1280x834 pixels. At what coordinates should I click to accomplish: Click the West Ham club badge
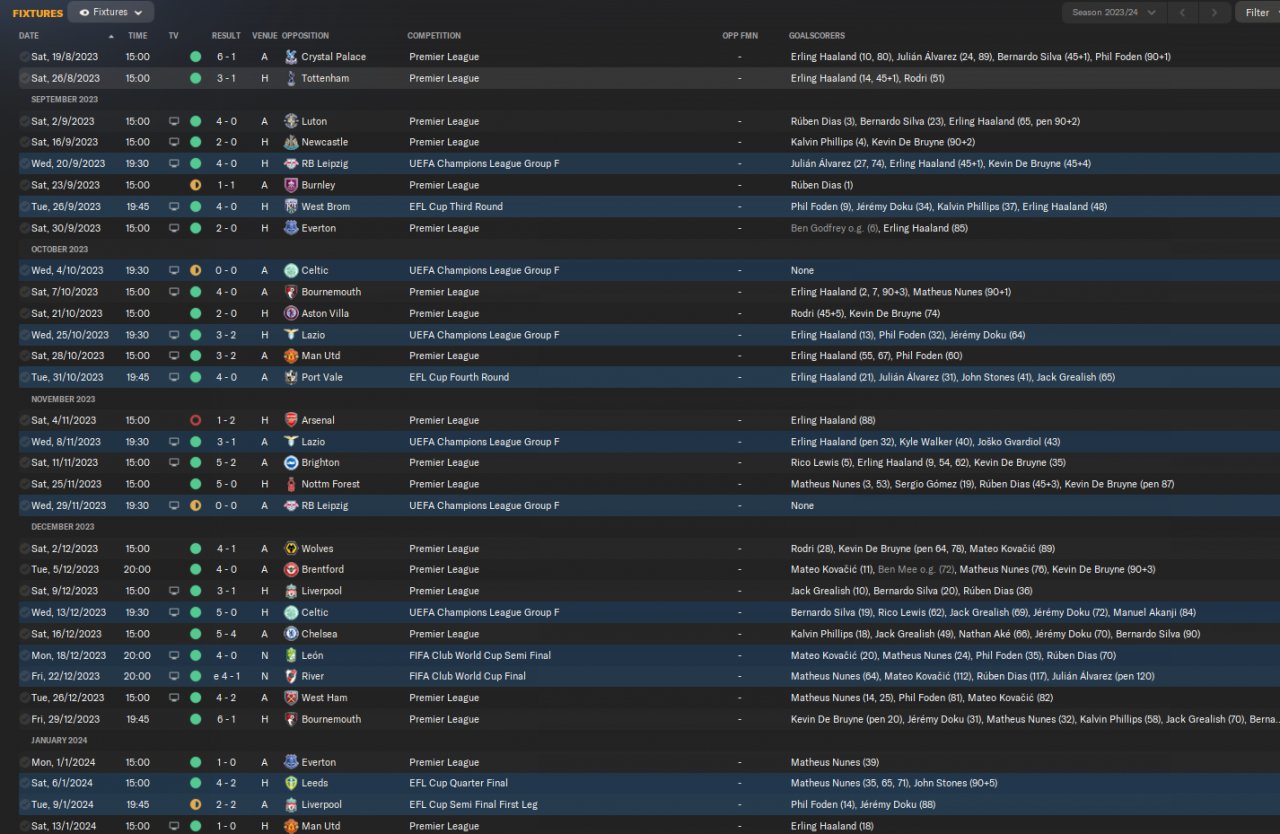[x=291, y=698]
